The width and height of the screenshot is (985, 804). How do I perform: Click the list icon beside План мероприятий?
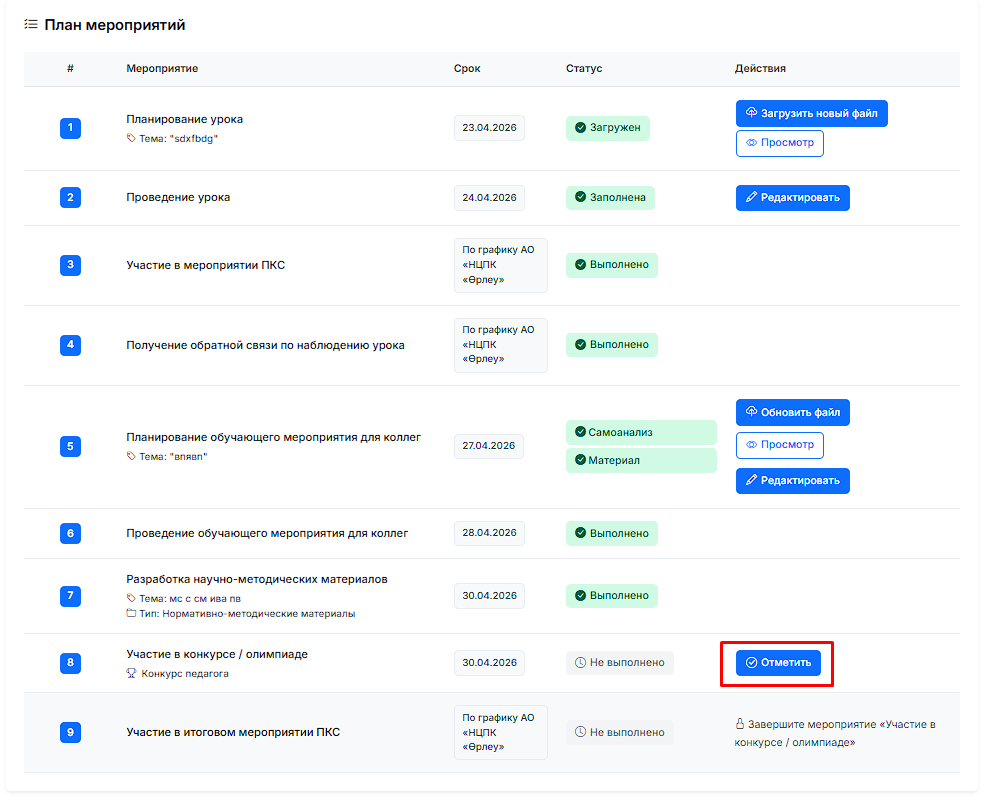31,24
